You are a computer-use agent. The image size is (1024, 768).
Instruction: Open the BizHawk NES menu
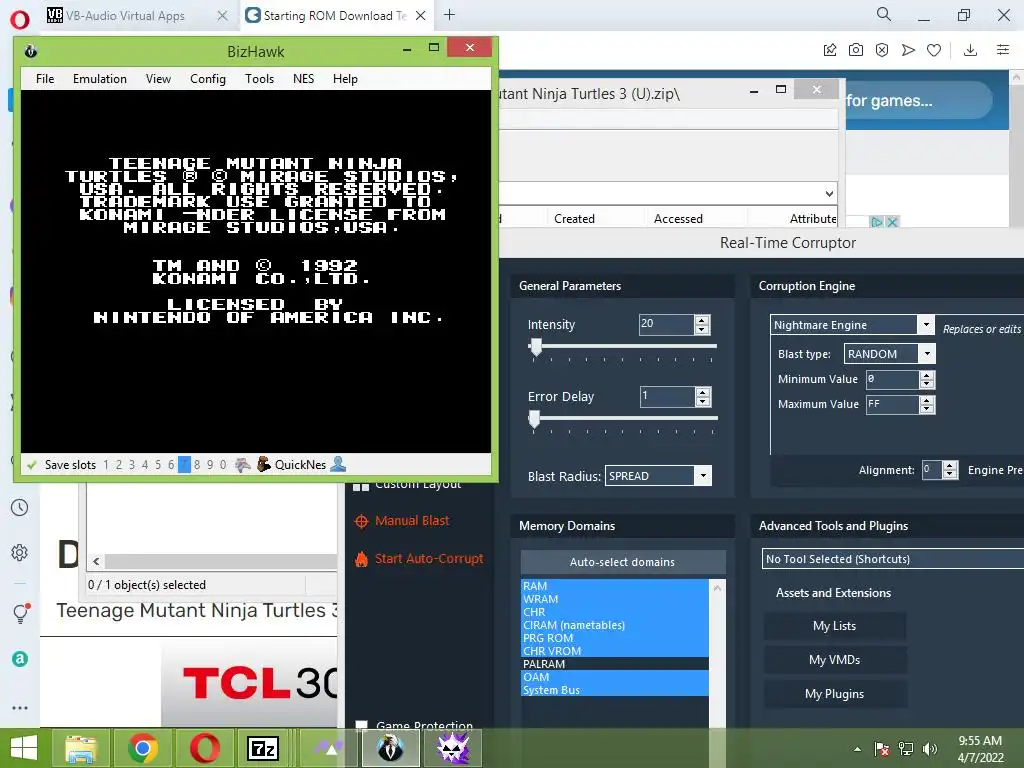(303, 79)
